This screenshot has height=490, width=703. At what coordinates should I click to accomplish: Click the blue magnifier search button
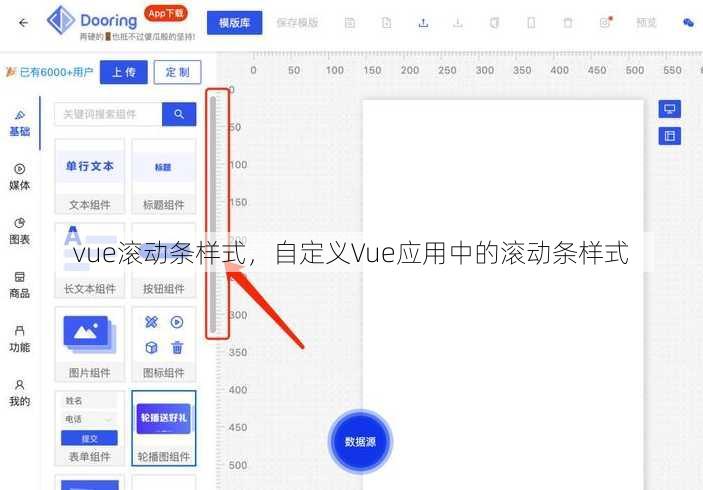tap(179, 114)
